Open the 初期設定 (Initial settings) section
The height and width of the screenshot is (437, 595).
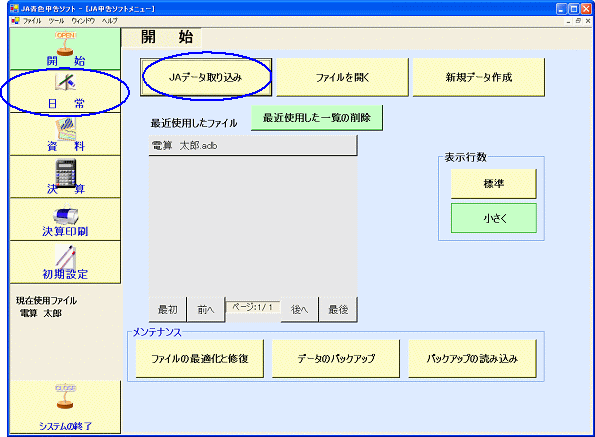coord(65,262)
